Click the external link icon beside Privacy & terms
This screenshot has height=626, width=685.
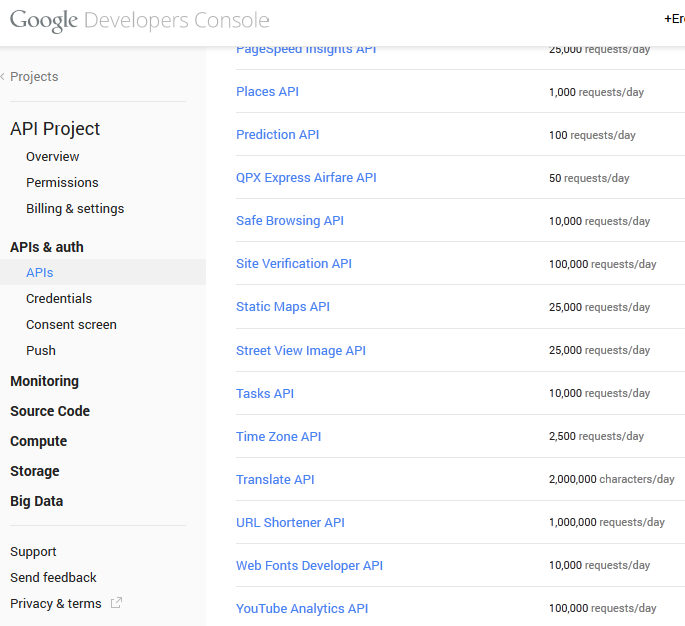tap(116, 603)
